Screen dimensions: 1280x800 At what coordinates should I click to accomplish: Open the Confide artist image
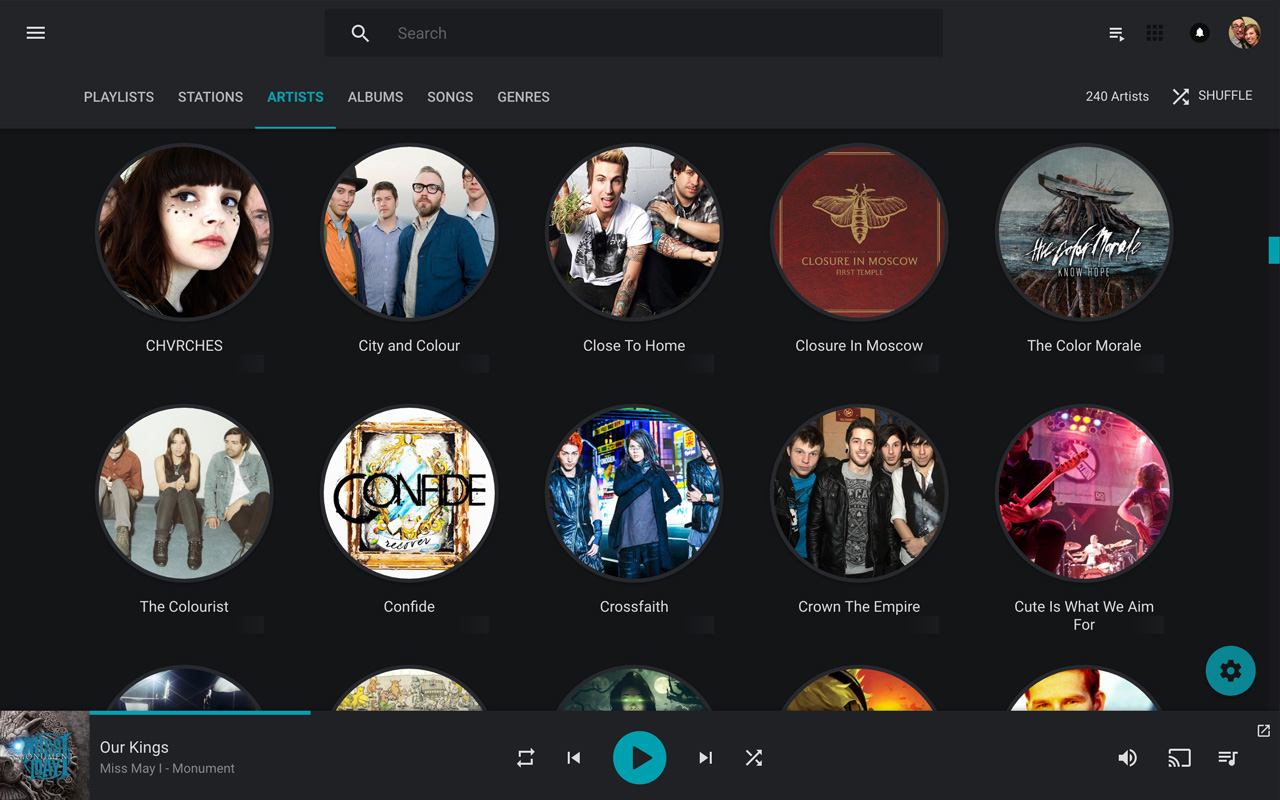pos(409,493)
